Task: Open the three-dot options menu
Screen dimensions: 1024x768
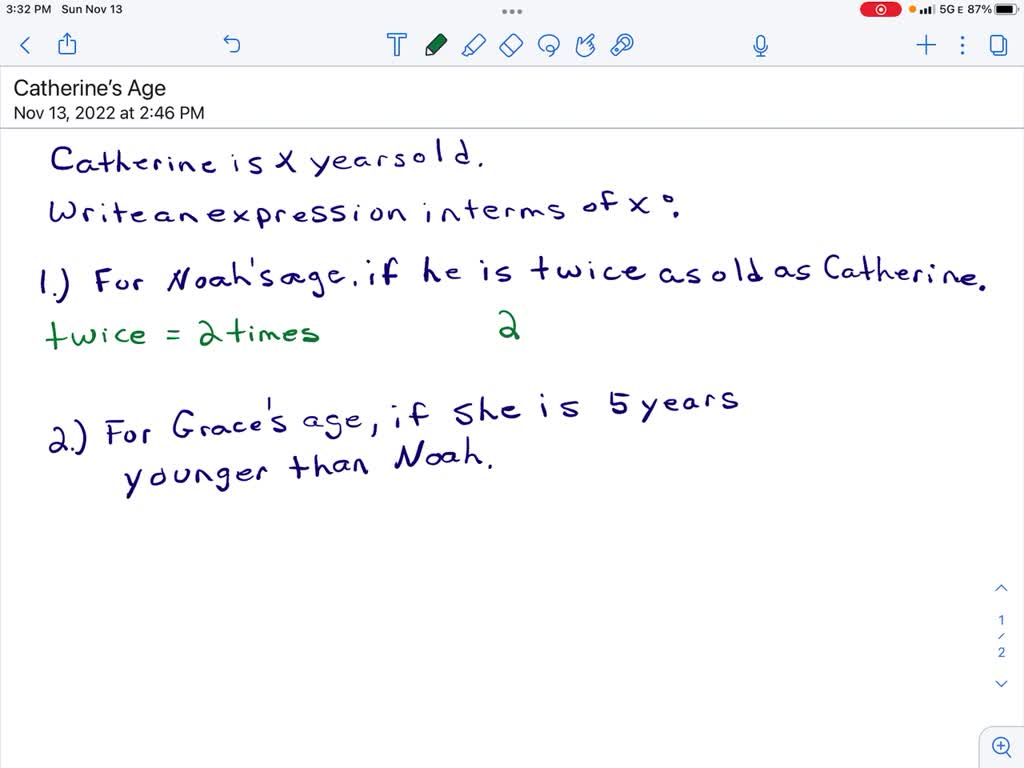Action: coord(961,45)
